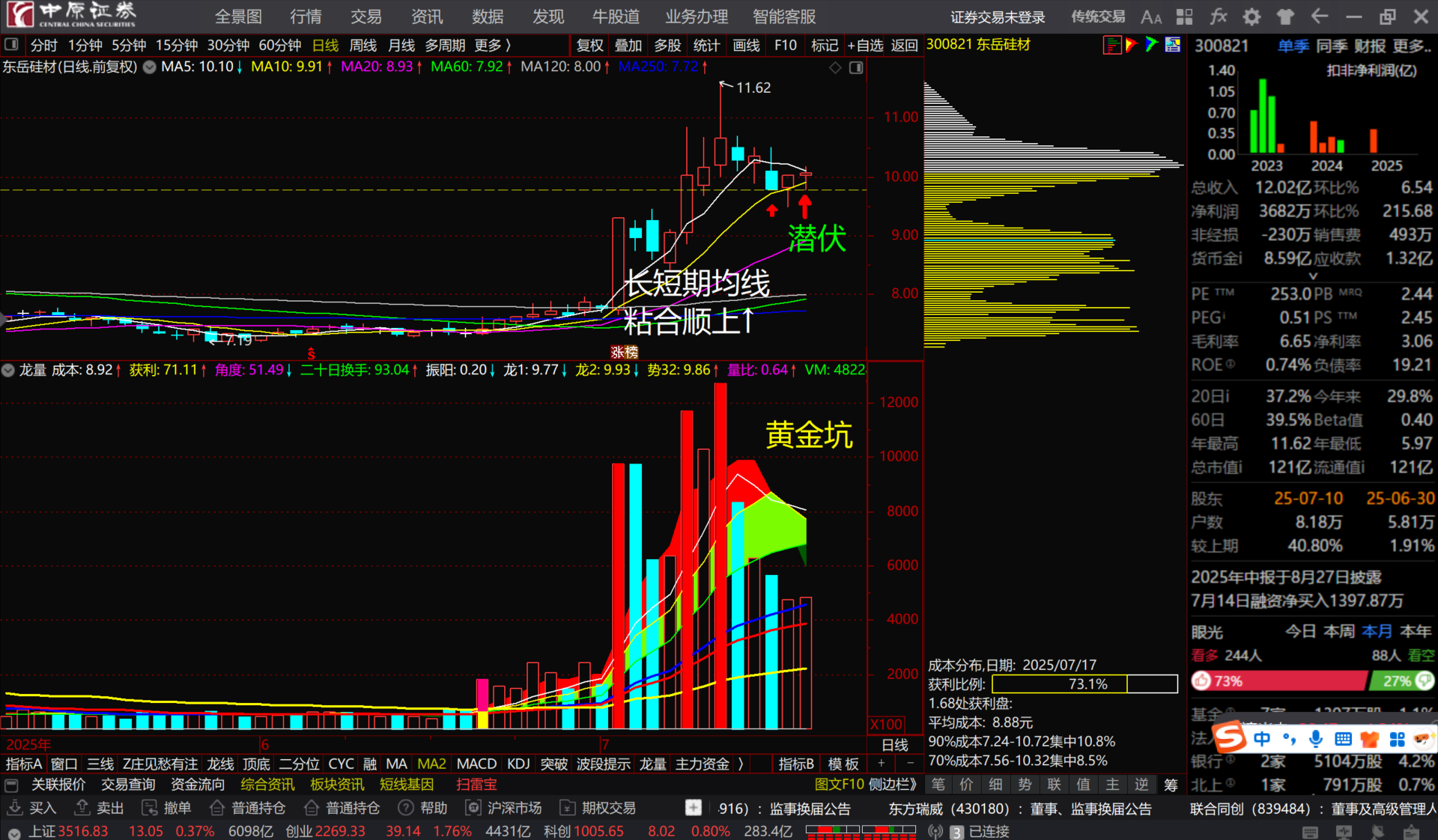Click the 73.1% profit ratio progress bar
The image size is (1438, 840).
[x=1082, y=684]
